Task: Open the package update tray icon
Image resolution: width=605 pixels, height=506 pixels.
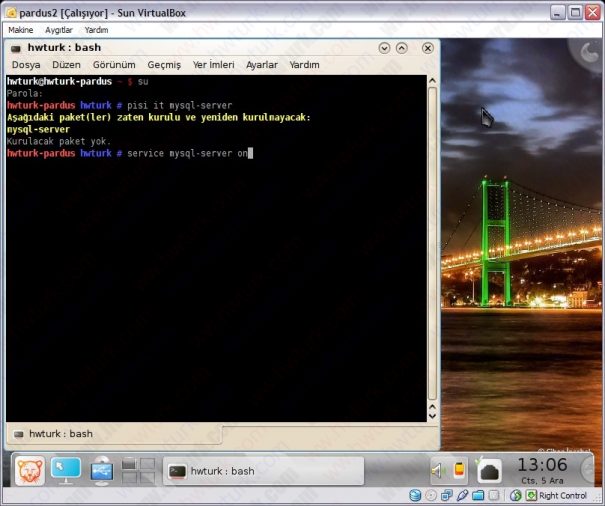Action: 489,470
